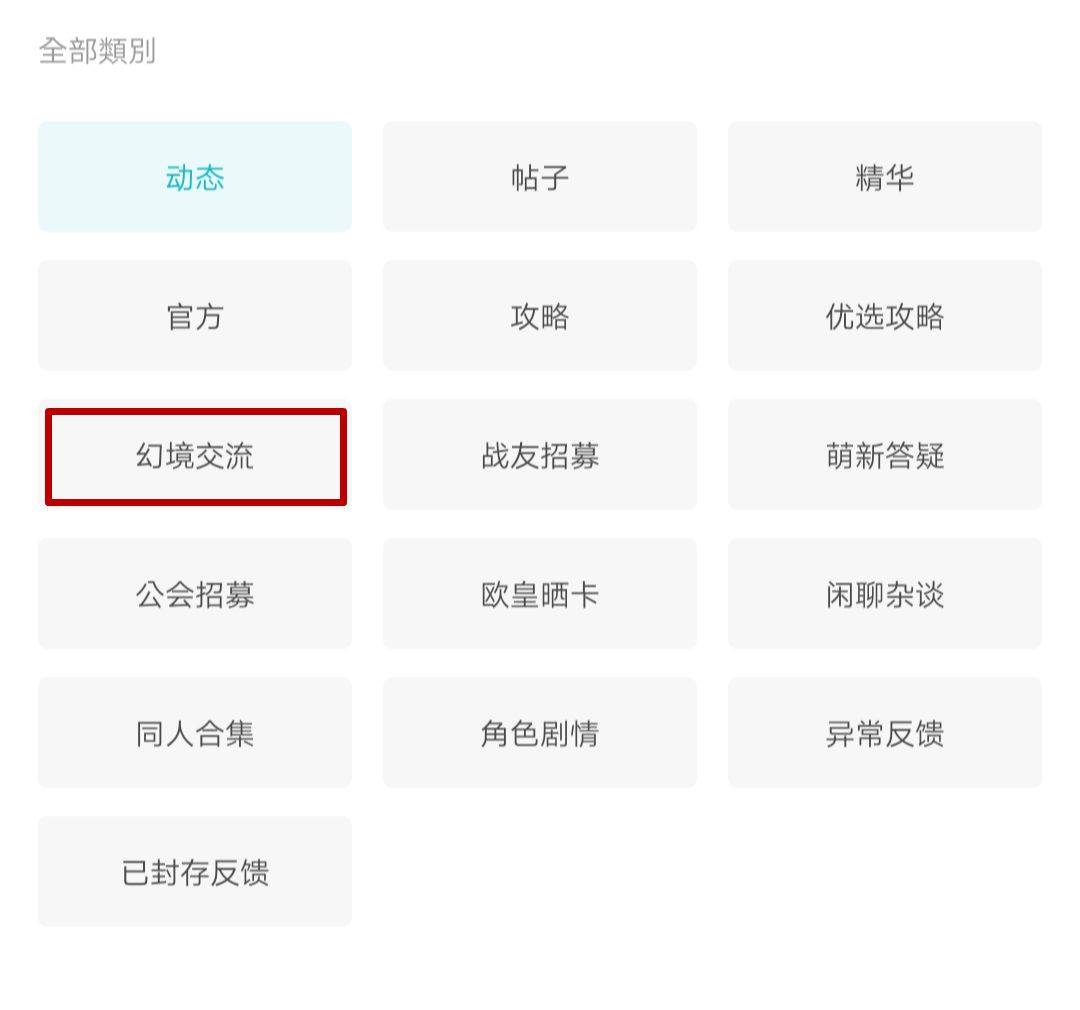Choose the 公会招募 category
This screenshot has width=1080, height=1010.
click(195, 594)
